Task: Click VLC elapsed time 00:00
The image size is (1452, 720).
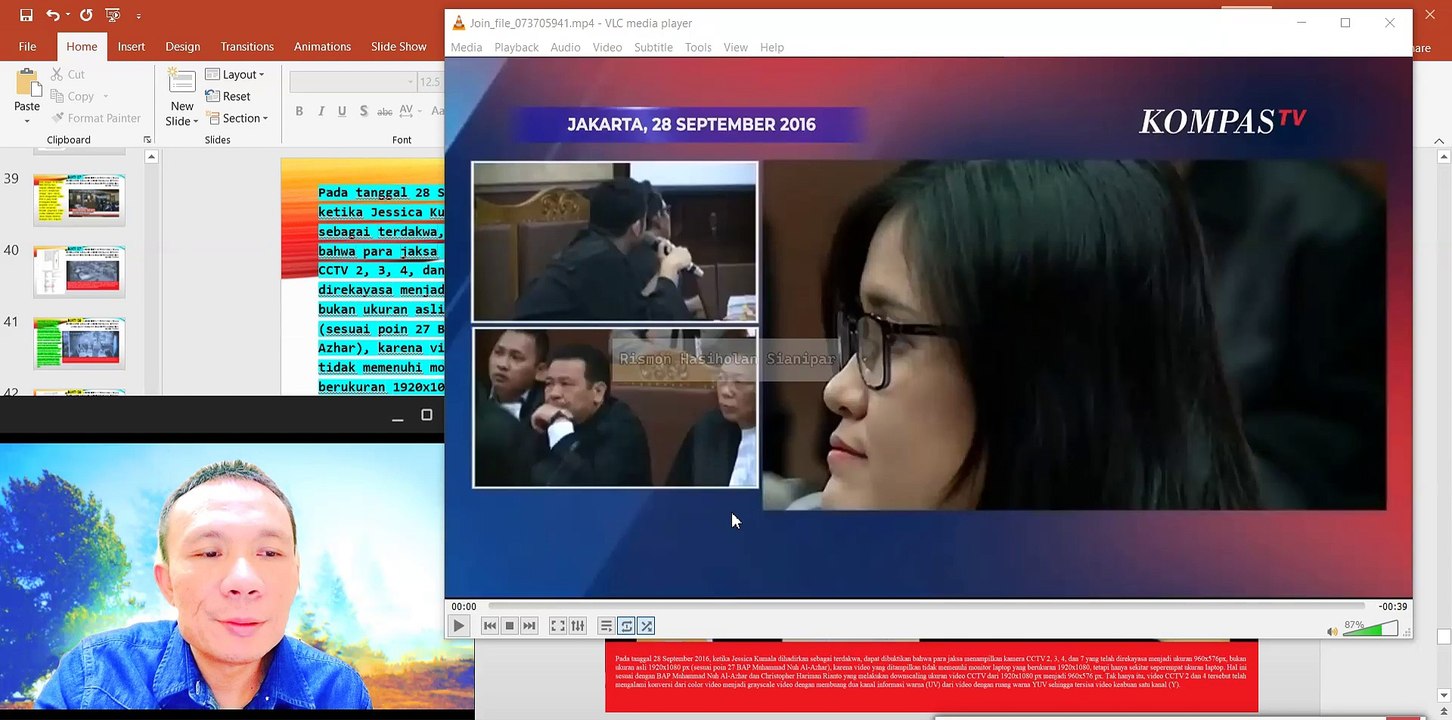Action: point(463,606)
